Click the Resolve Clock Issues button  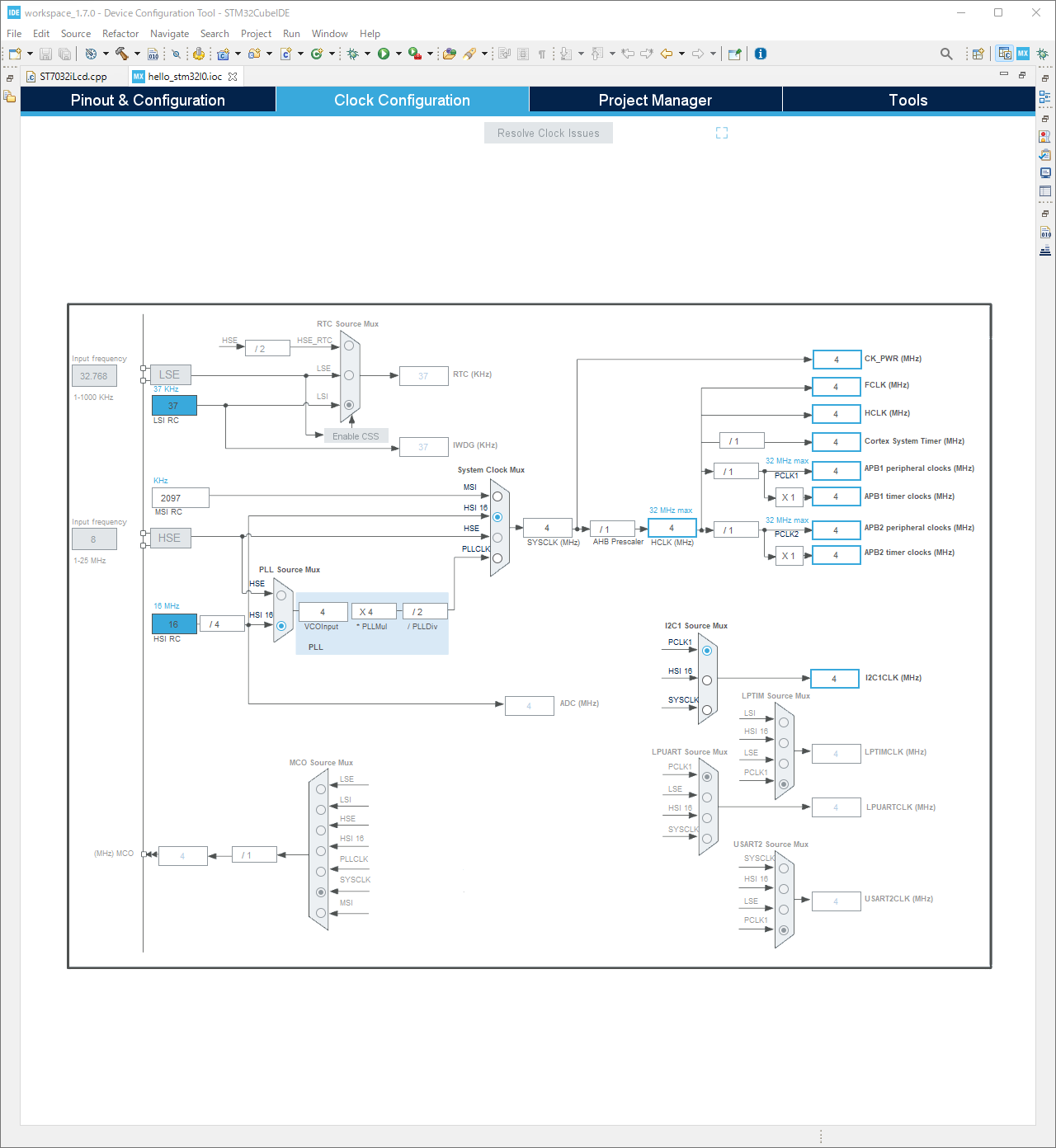pos(549,133)
